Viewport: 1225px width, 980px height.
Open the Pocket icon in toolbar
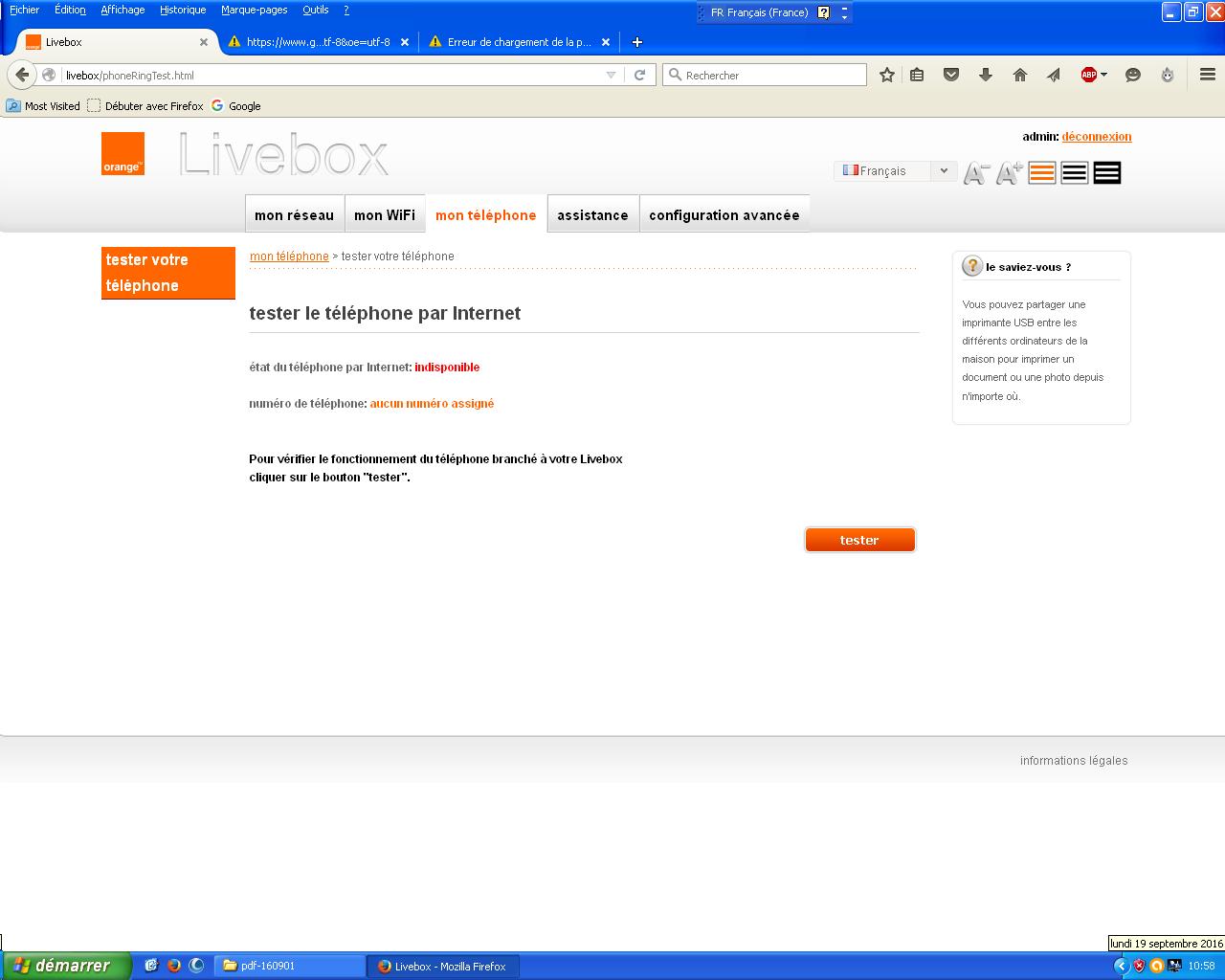(x=951, y=75)
